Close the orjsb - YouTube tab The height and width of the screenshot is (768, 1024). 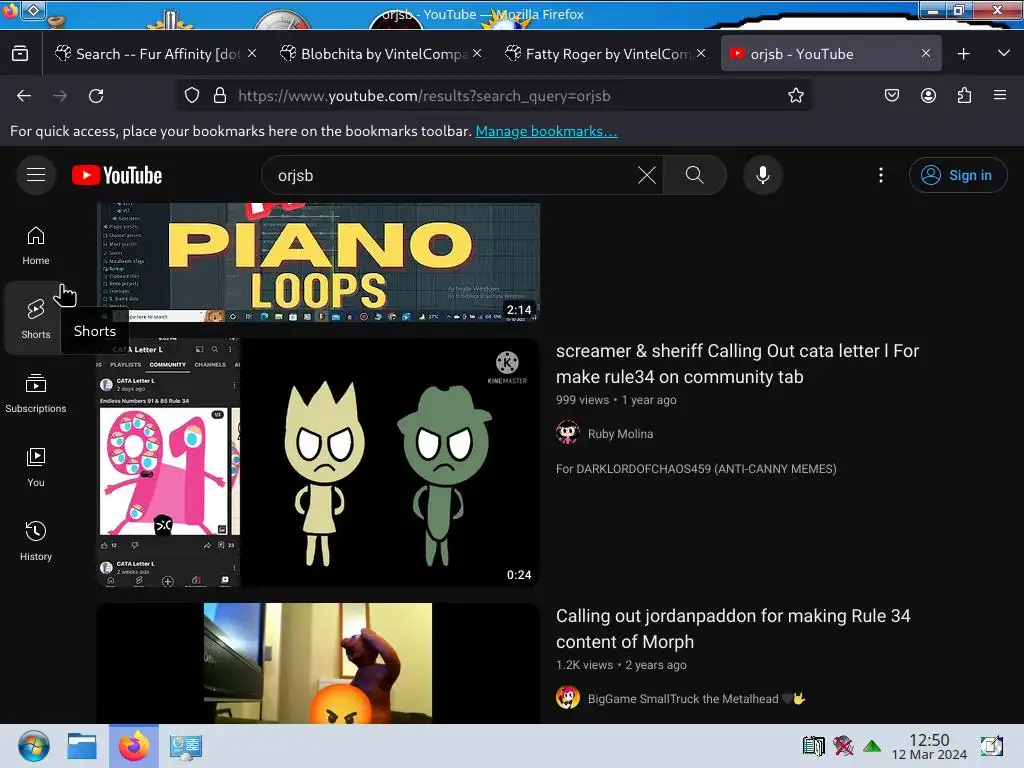(925, 53)
